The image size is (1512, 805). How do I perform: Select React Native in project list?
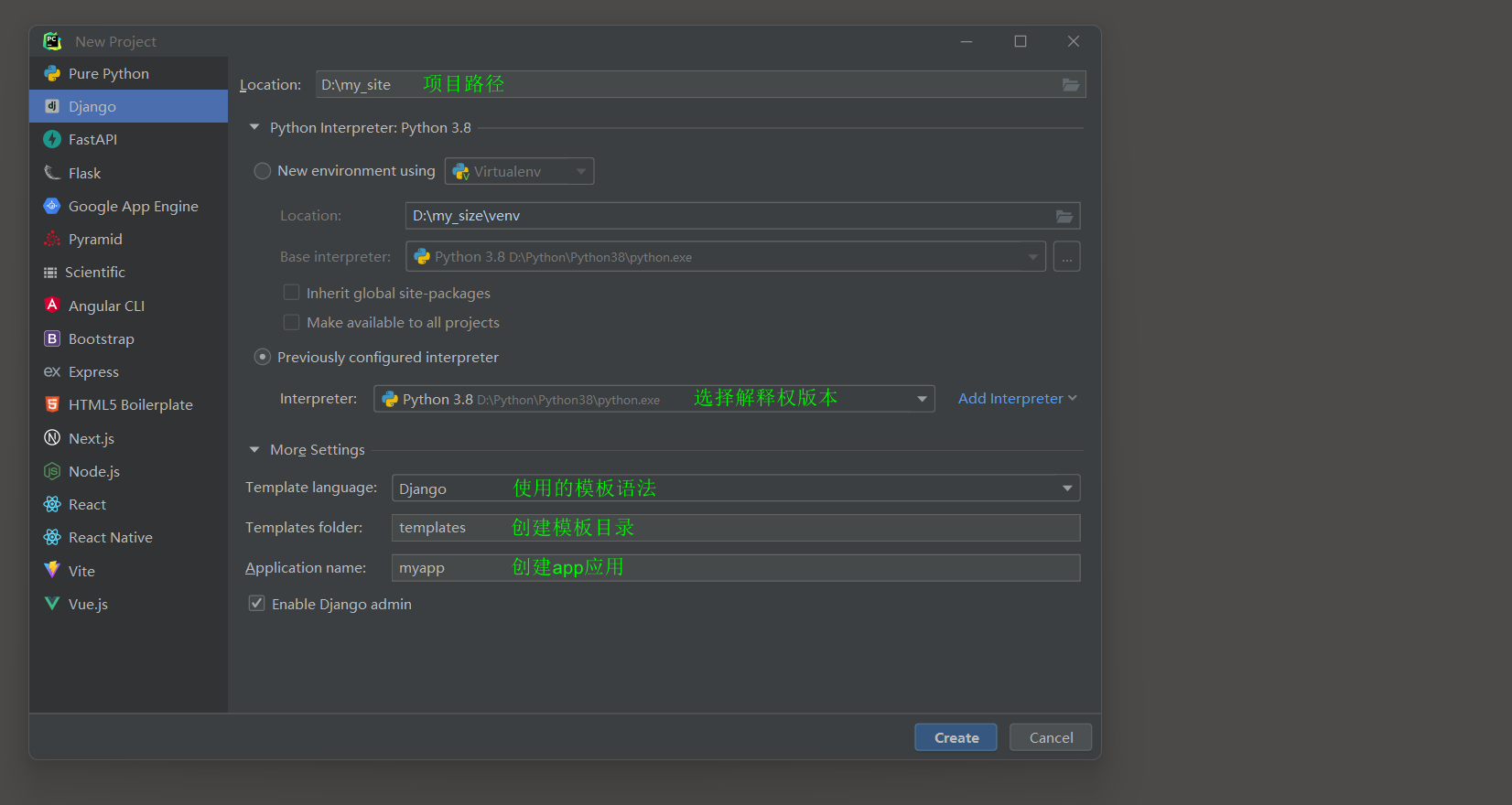point(129,537)
